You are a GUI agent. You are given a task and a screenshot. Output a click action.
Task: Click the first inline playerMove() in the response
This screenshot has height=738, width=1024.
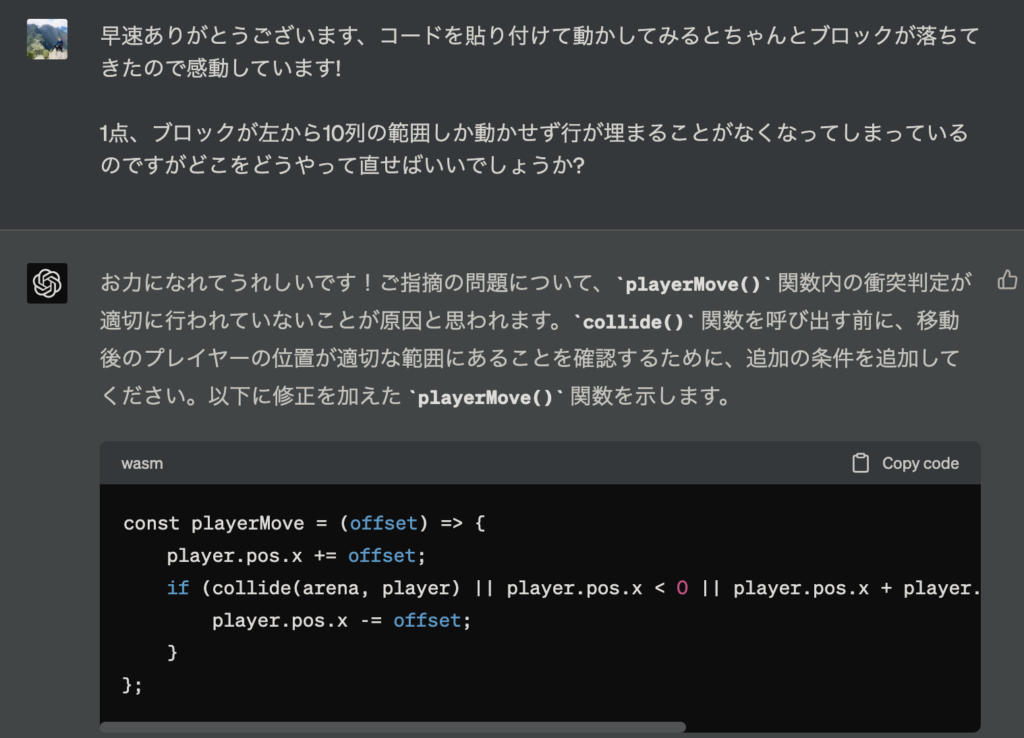[x=692, y=285]
